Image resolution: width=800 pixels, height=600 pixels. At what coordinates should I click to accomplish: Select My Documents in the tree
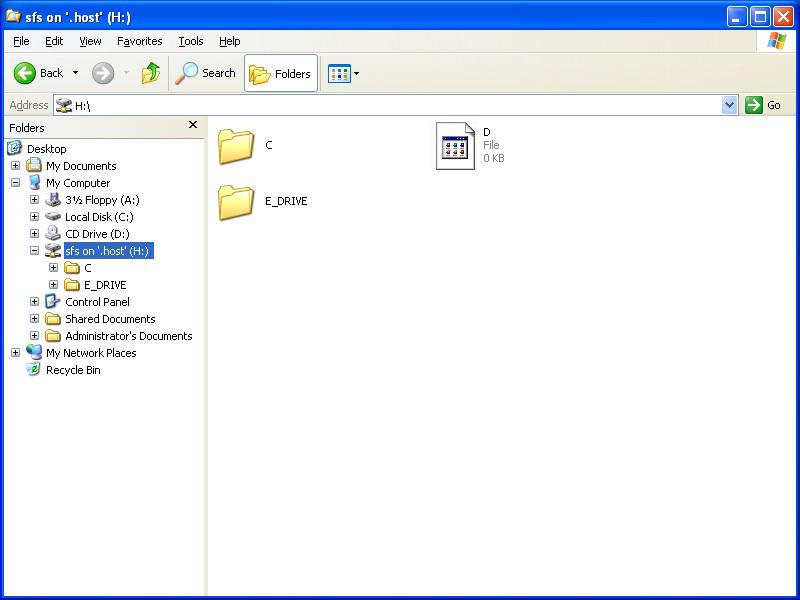click(81, 166)
